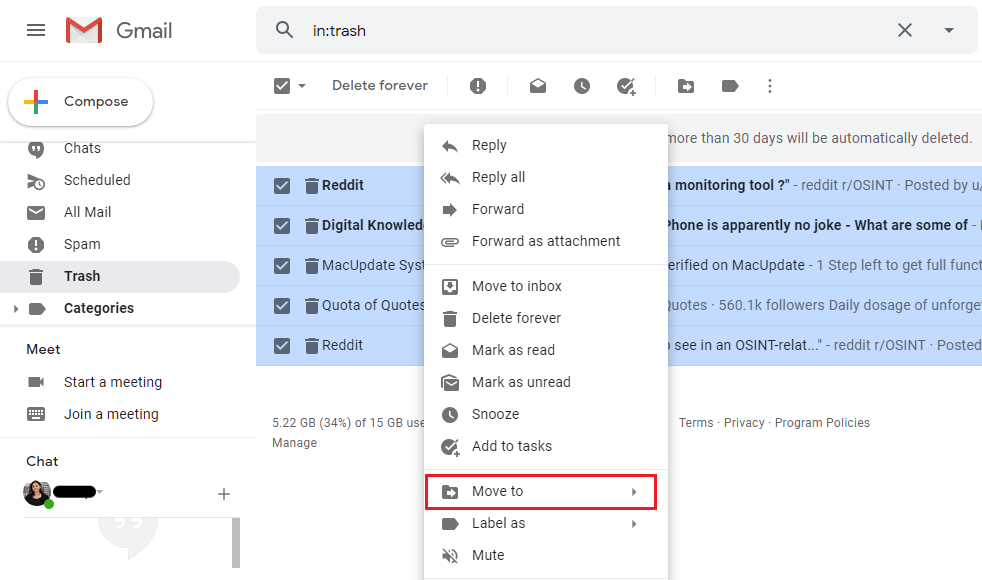Choose Snooze in the context menu
Viewport: 982px width, 580px height.
tap(546, 414)
